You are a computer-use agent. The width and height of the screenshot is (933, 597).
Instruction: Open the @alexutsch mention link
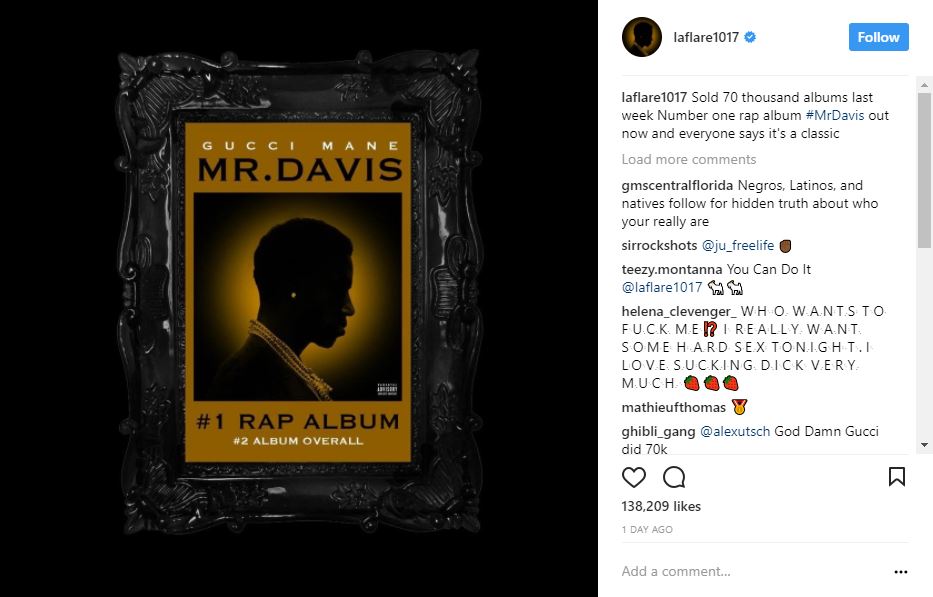click(x=734, y=431)
